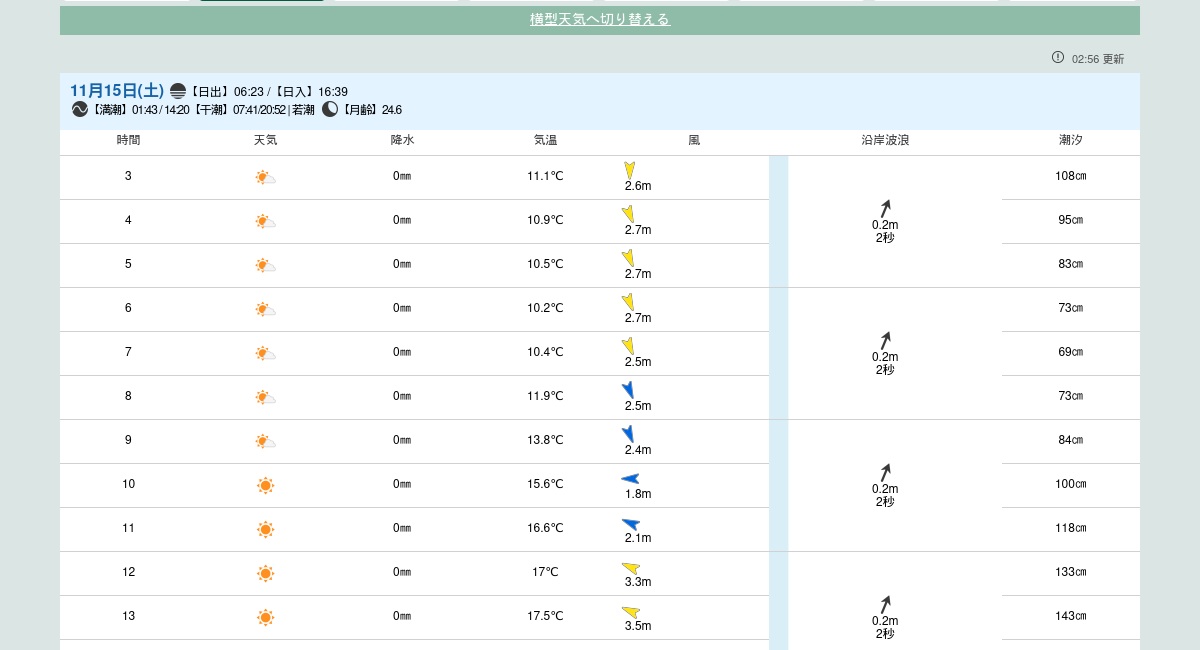
Task: Click the partly cloudy icon at 3 o'clock row
Action: (x=265, y=178)
